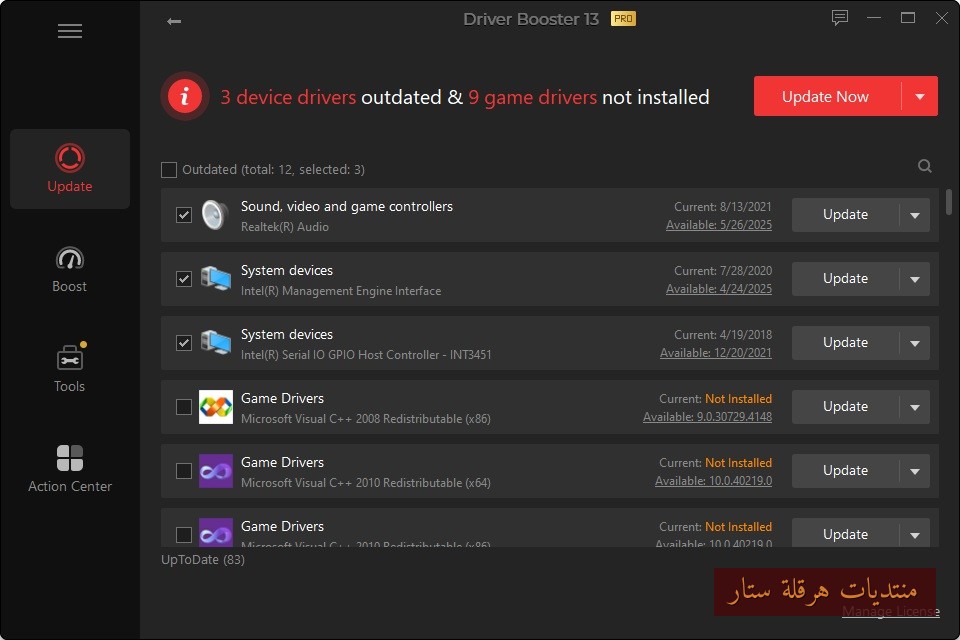This screenshot has width=960, height=640.
Task: Select 'Current: 4/19/2018' text
Action: tap(722, 335)
